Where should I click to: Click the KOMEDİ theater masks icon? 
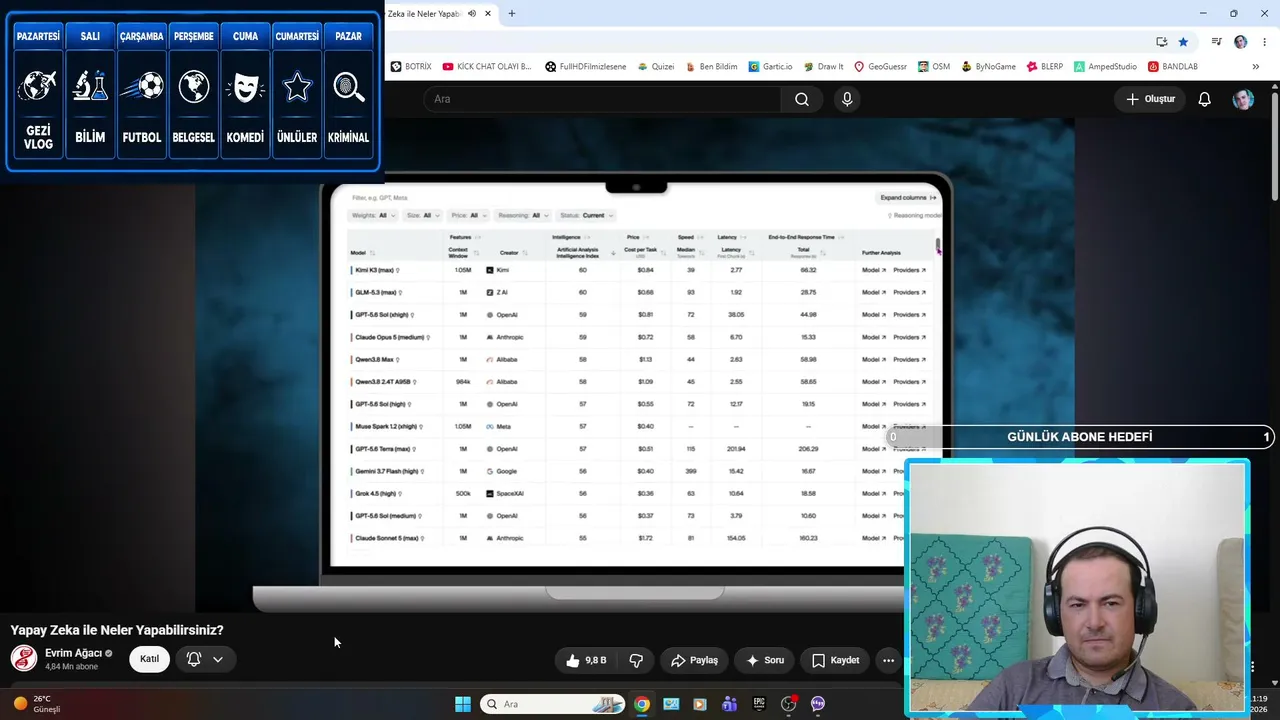[245, 86]
